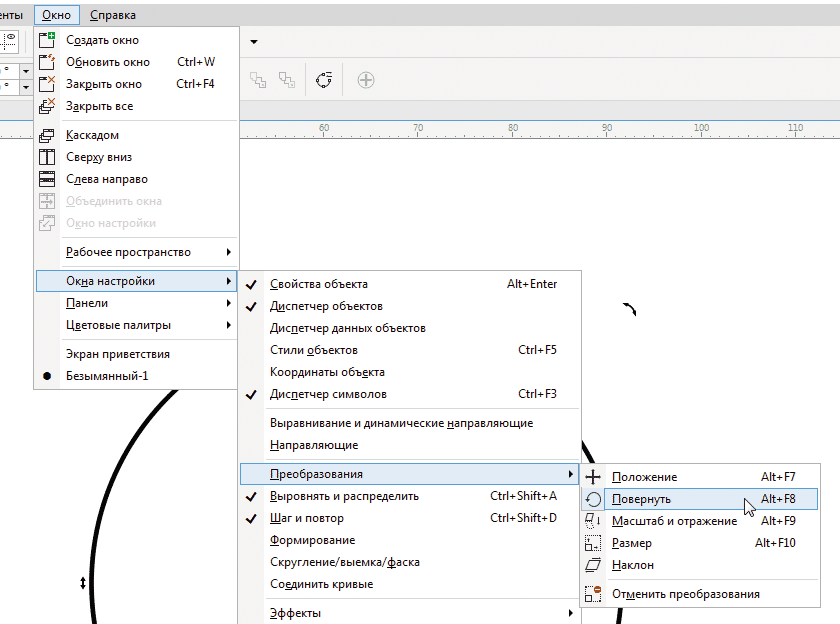Click the convert-to-curves toolbar icon

(324, 80)
